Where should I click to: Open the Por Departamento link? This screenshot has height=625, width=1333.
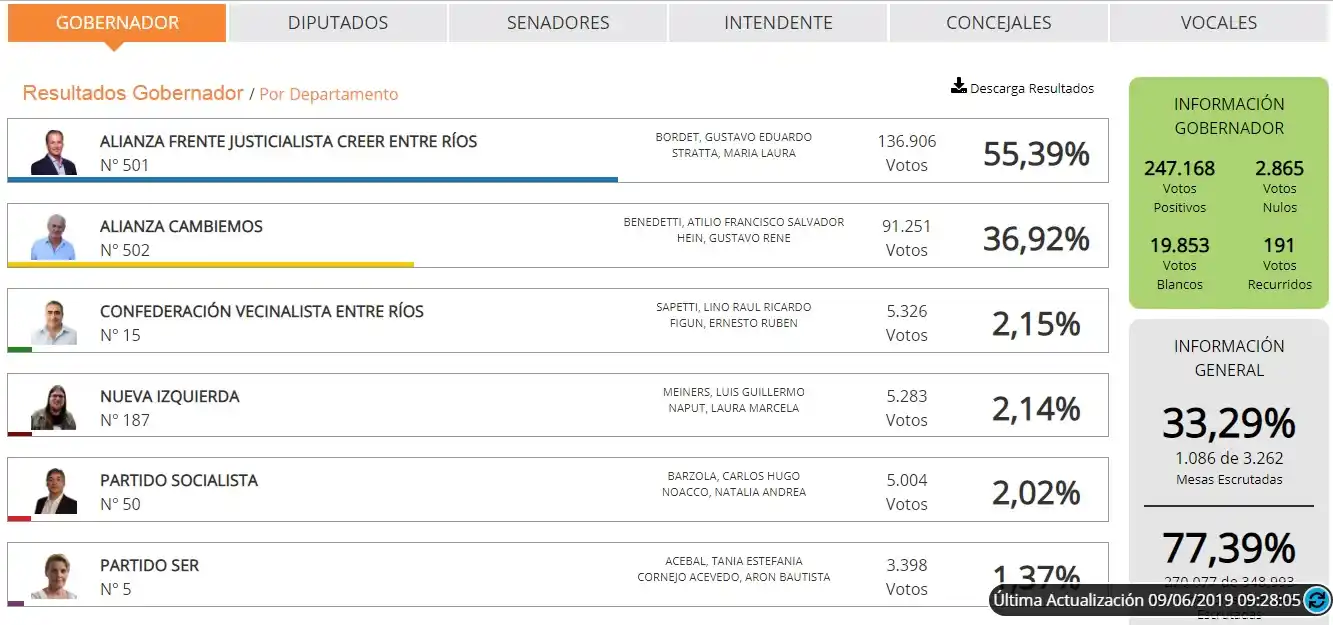pyautogui.click(x=329, y=95)
